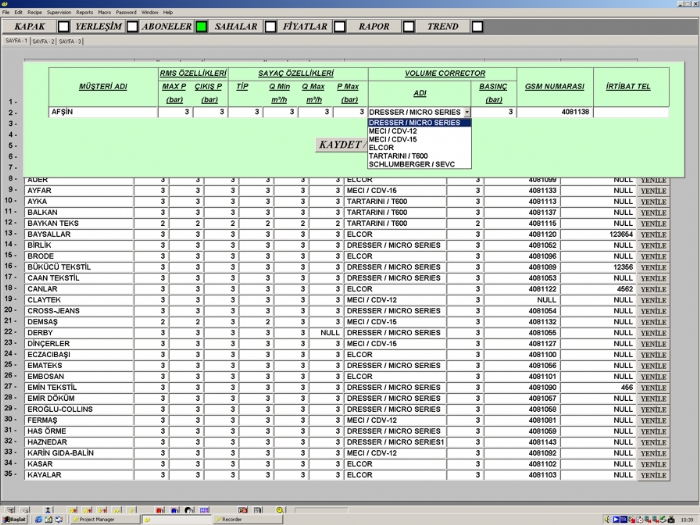Click YENİLE button in KAYALAR row
This screenshot has width=700, height=525.
[654, 475]
